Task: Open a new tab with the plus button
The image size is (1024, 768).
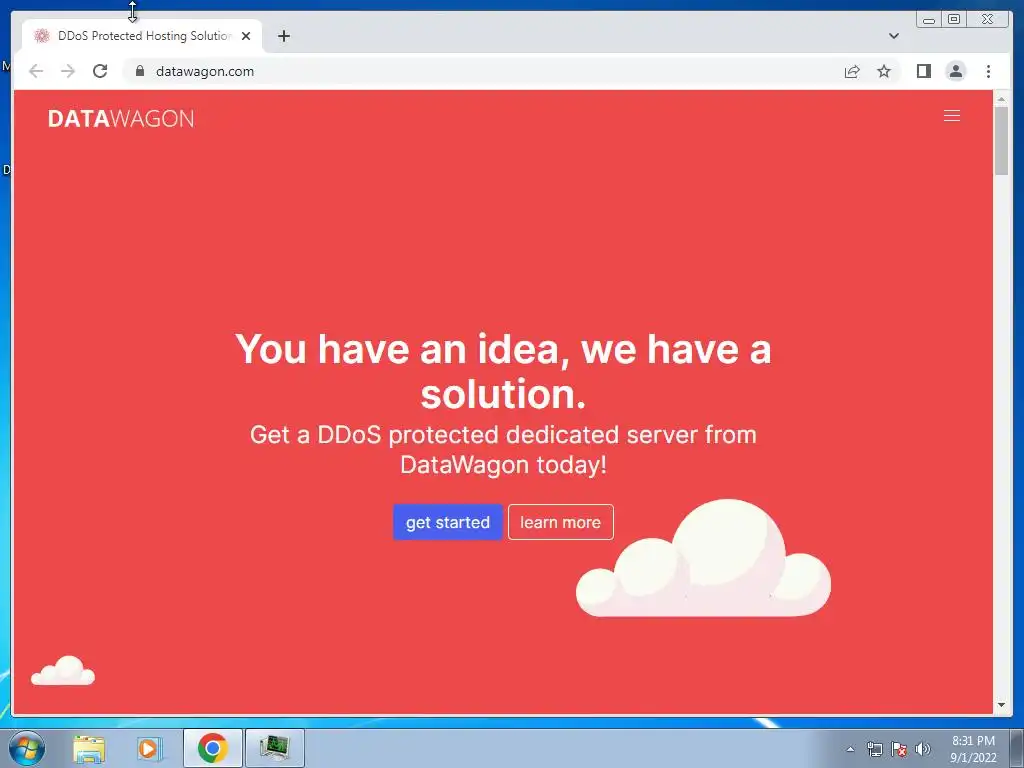Action: 283,36
